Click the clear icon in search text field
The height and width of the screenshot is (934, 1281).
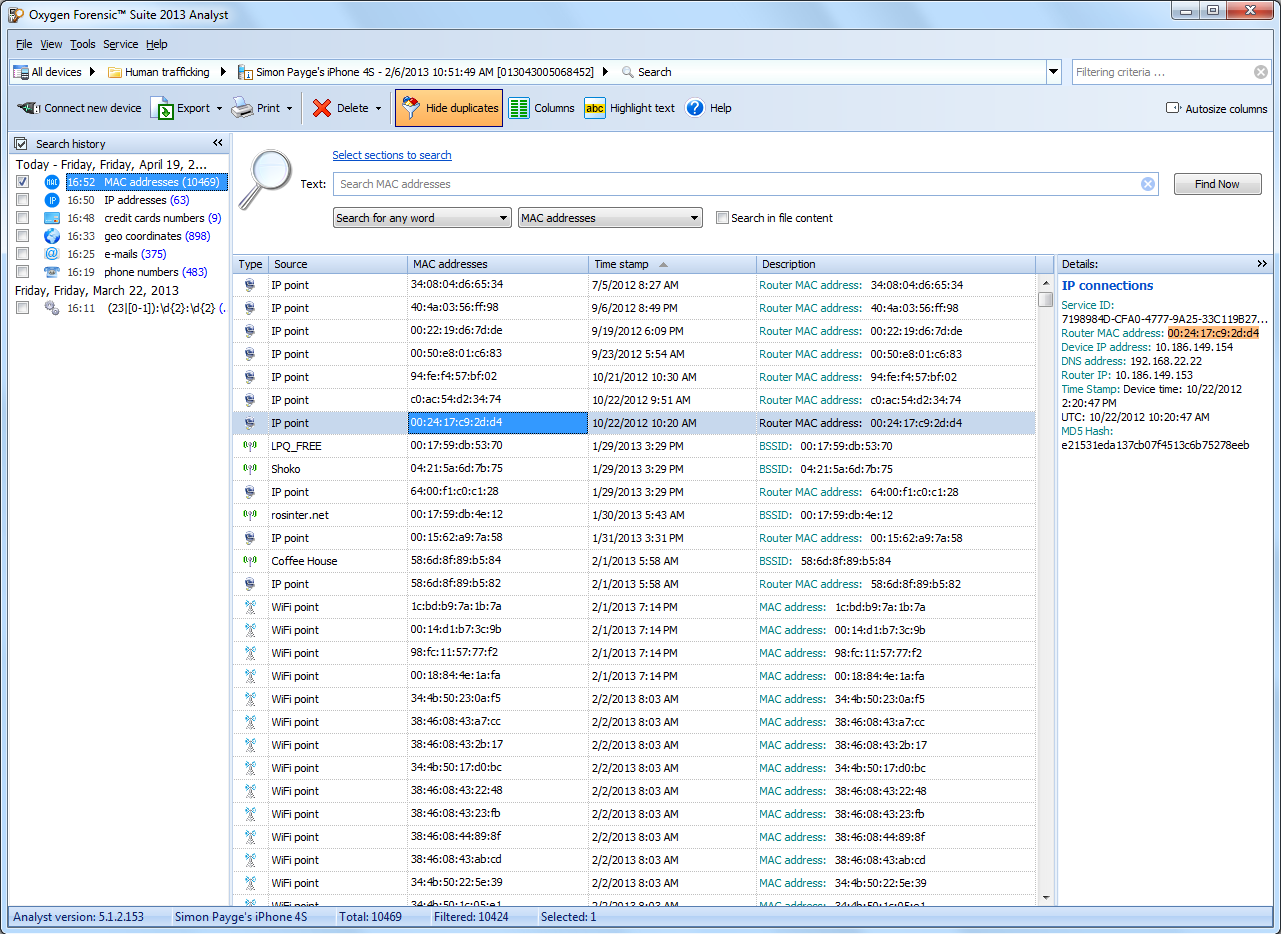click(x=1148, y=184)
